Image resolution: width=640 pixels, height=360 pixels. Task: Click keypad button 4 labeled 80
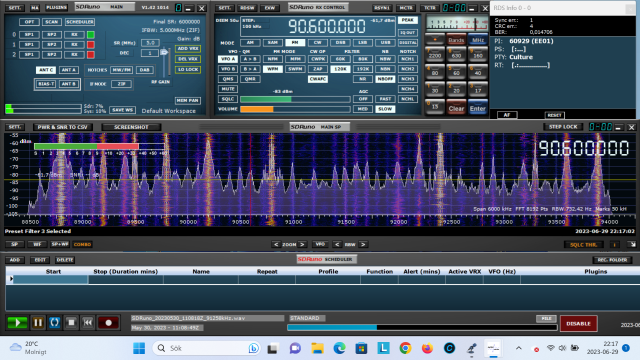[435, 72]
